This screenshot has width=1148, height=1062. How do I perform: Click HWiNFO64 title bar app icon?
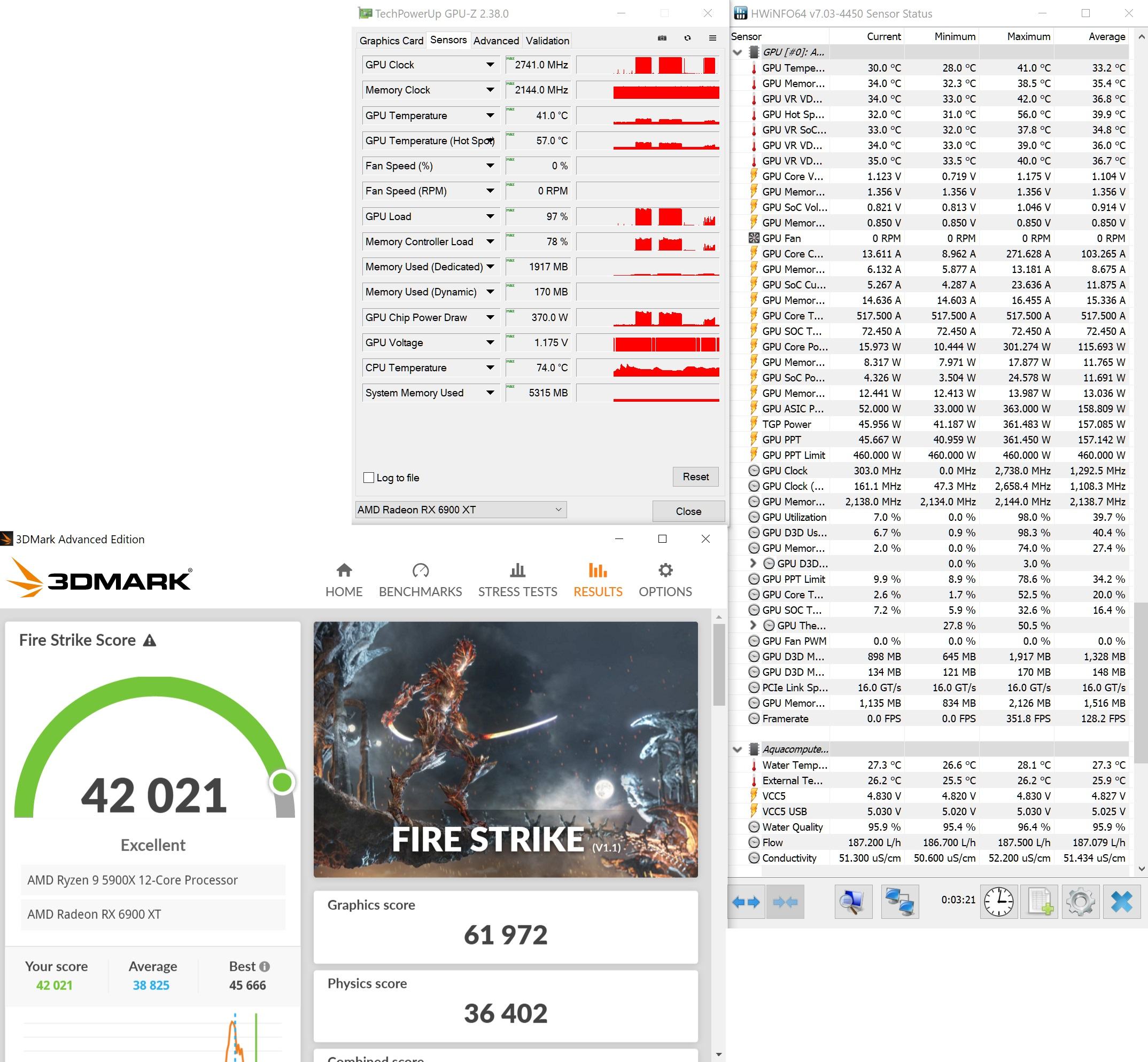(x=741, y=13)
